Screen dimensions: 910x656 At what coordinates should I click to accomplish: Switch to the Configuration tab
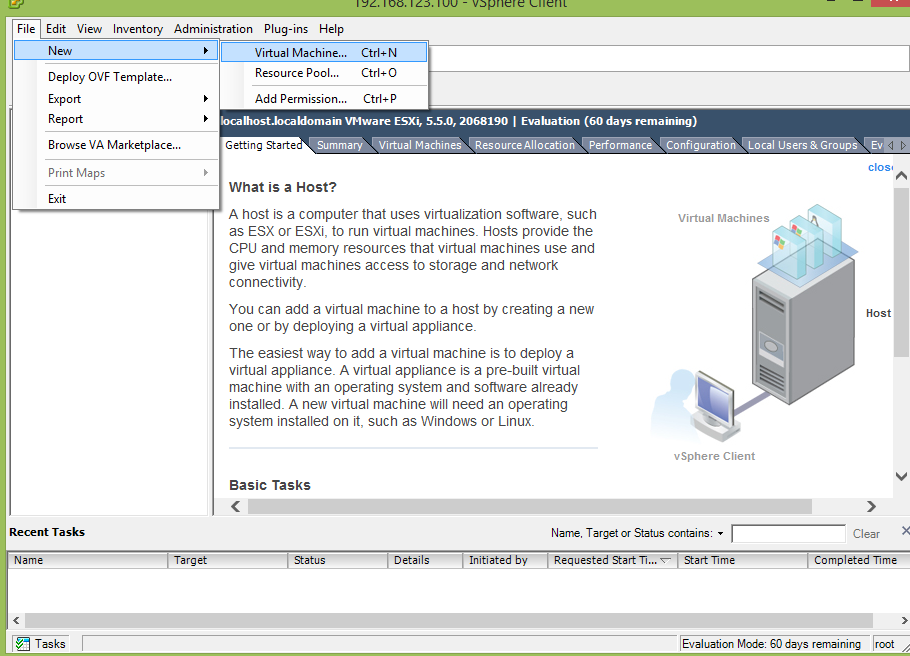(700, 145)
